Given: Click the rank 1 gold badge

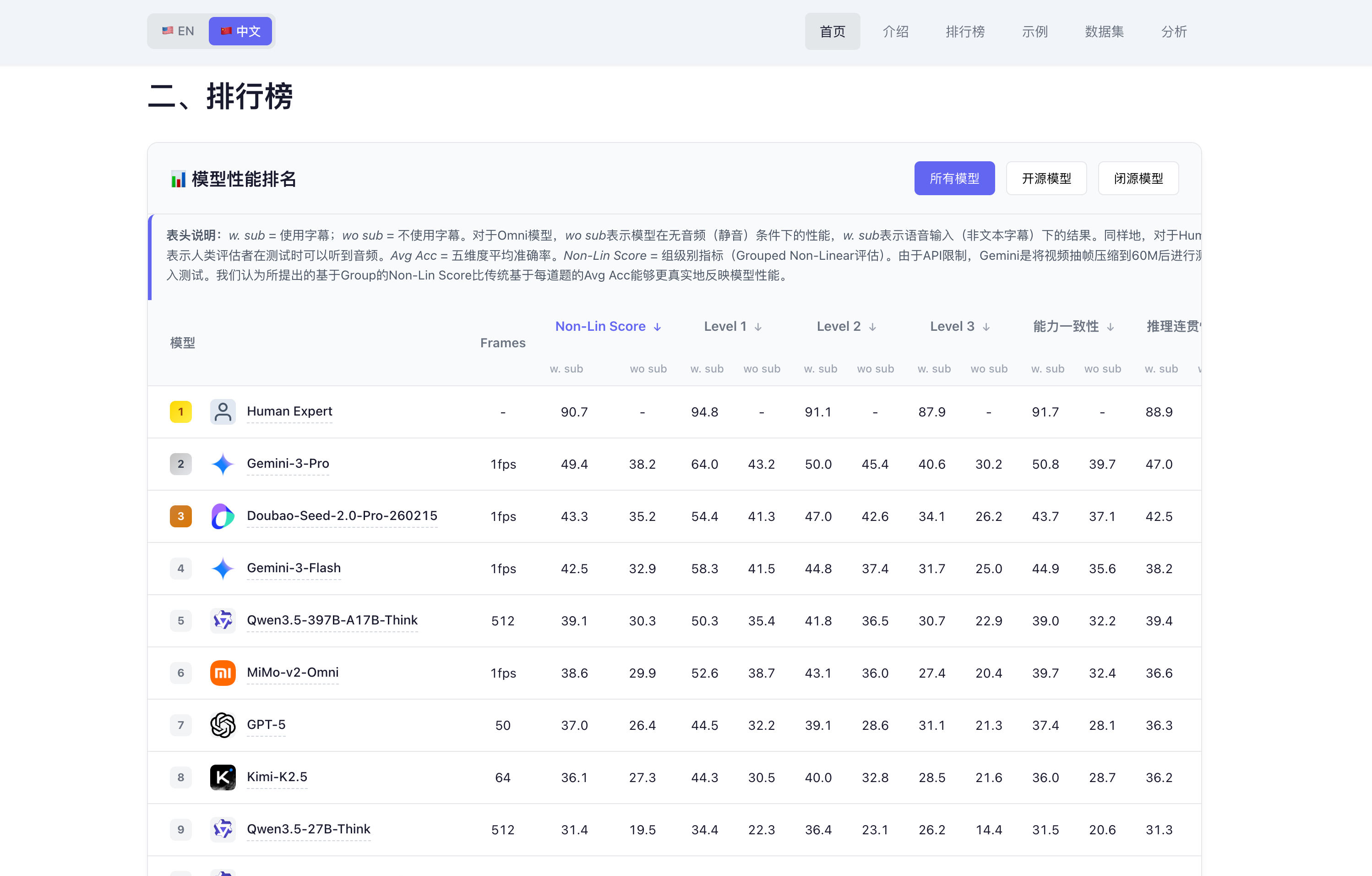Looking at the screenshot, I should tap(180, 411).
